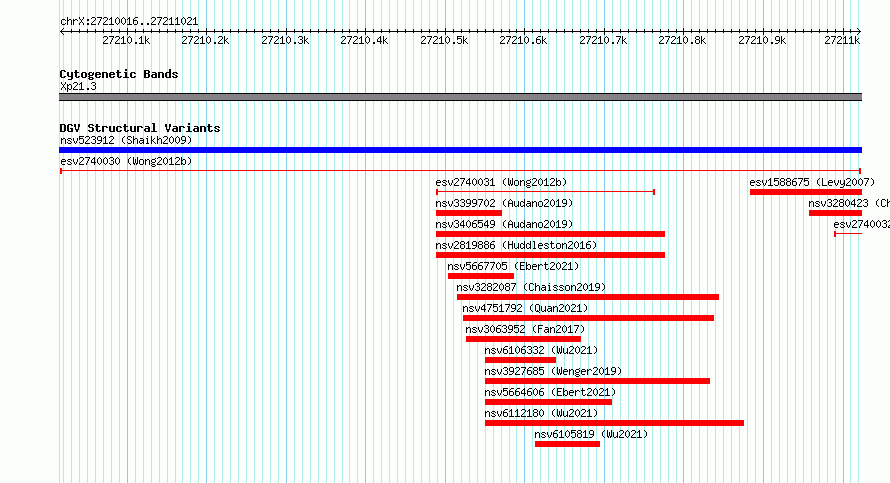Image resolution: width=890 pixels, height=483 pixels.
Task: Select the esv2740030 (Wong2012b) label
Action: coord(126,161)
